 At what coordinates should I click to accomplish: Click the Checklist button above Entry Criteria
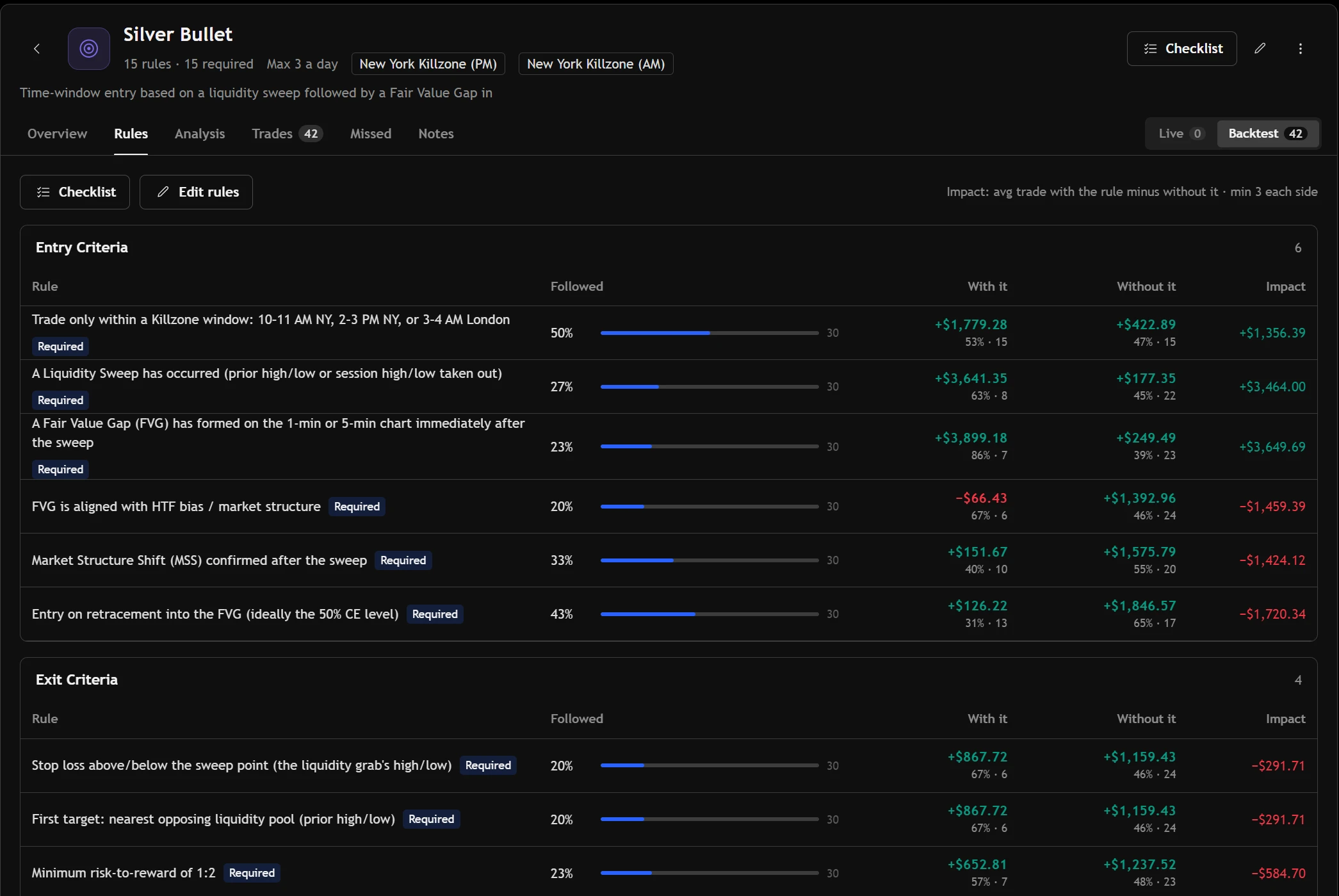[75, 192]
